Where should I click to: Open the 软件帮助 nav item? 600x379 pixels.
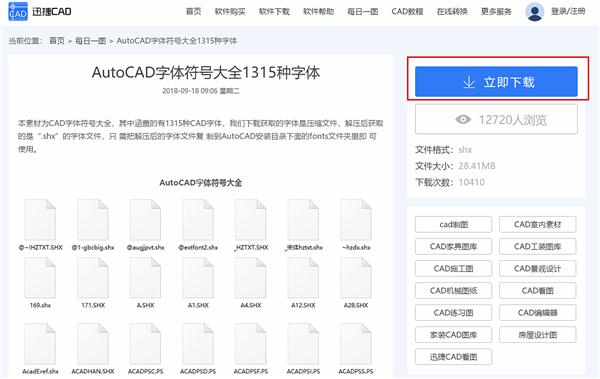coord(318,11)
